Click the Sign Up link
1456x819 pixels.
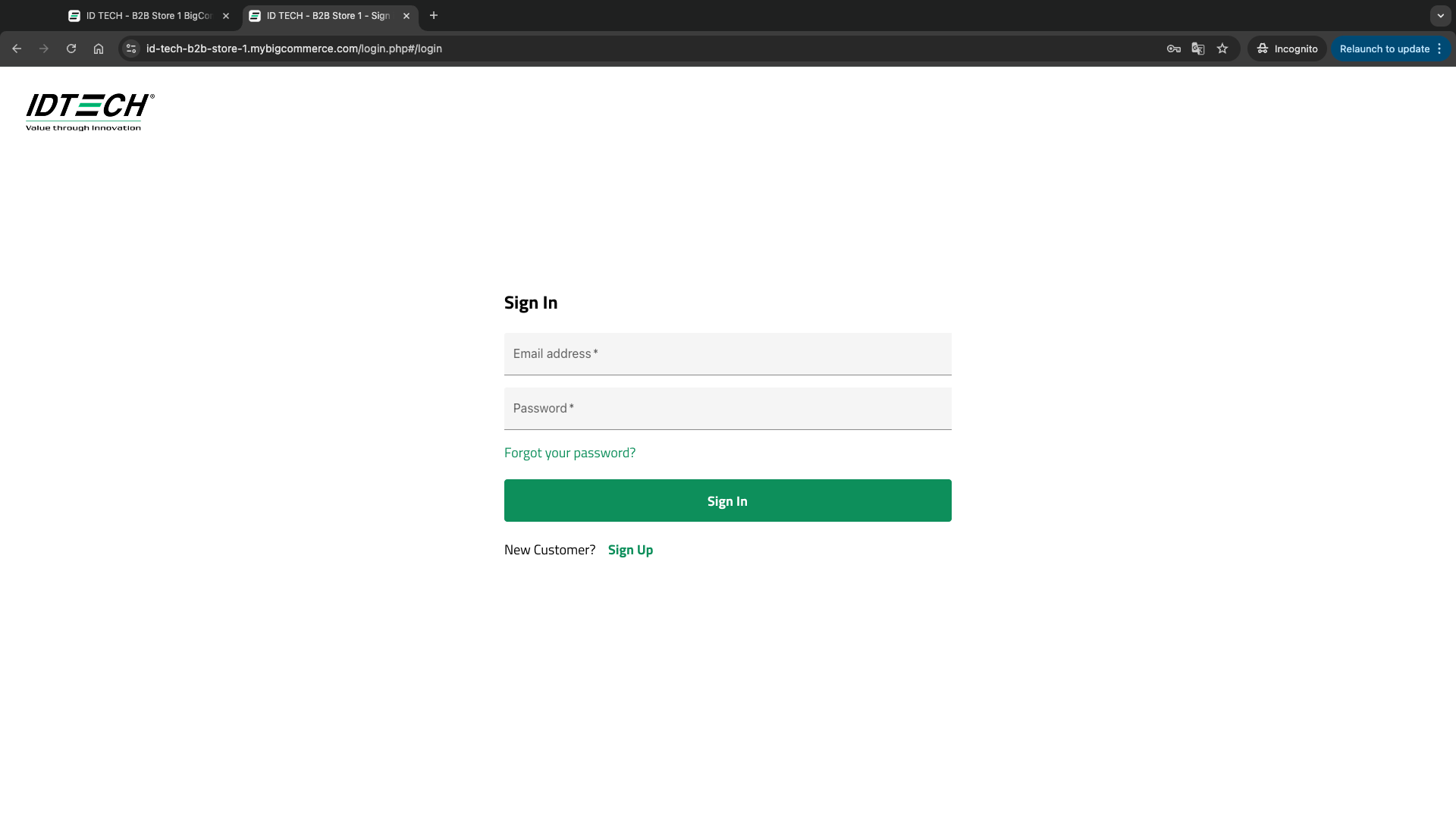pos(630,550)
